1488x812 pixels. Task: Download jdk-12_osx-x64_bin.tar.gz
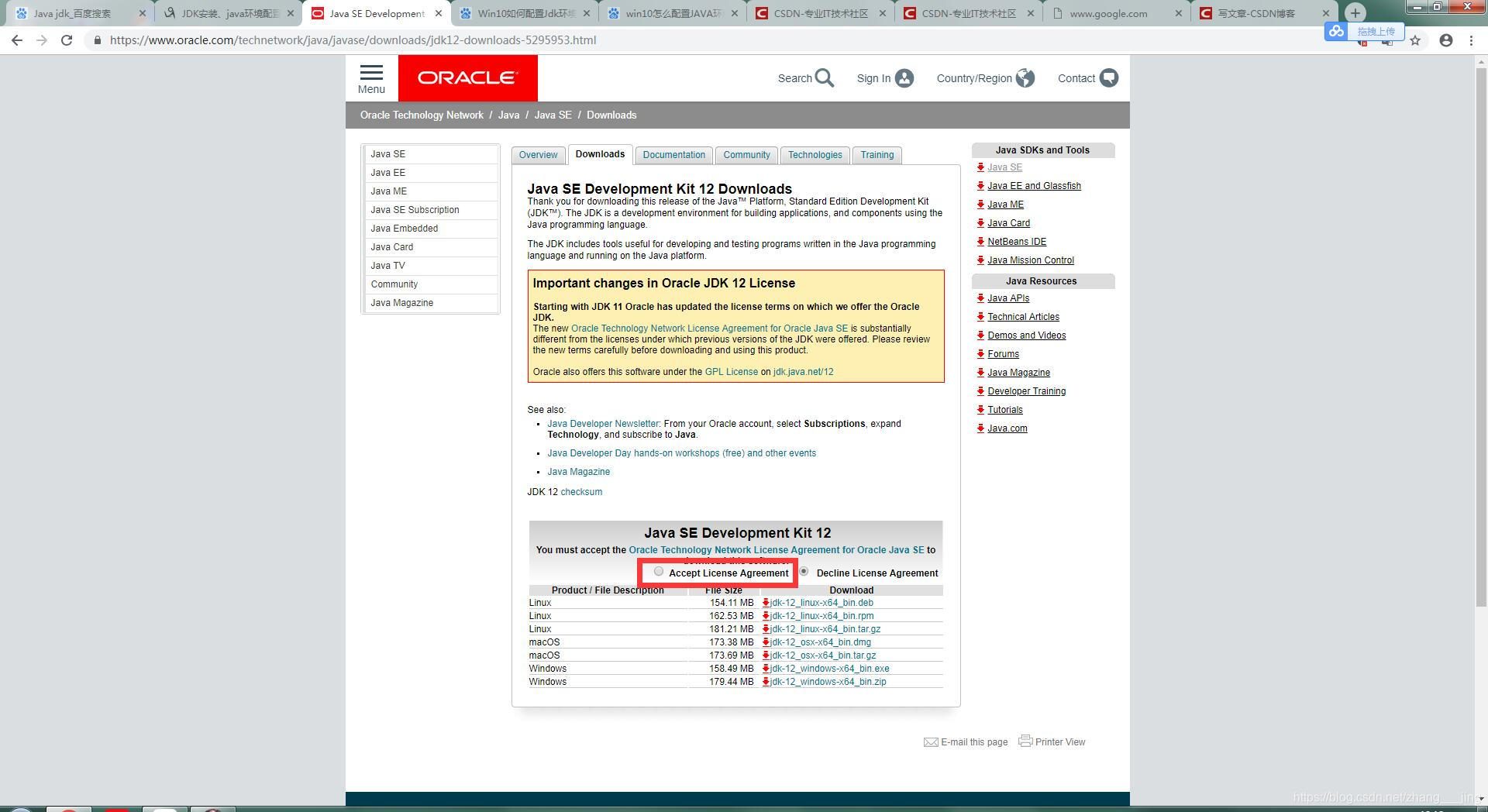coord(823,655)
